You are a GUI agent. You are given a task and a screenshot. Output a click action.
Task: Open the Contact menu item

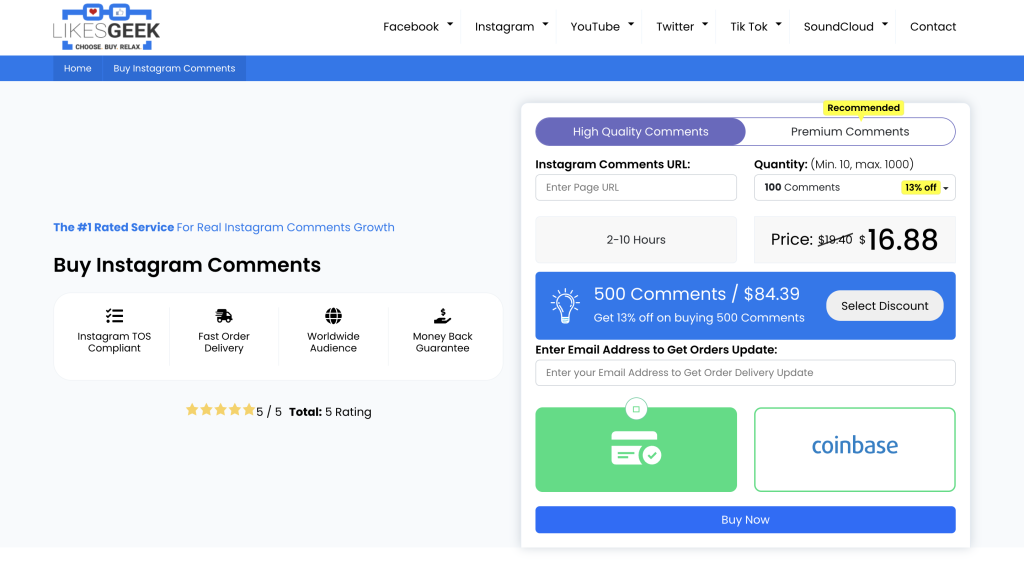click(932, 26)
